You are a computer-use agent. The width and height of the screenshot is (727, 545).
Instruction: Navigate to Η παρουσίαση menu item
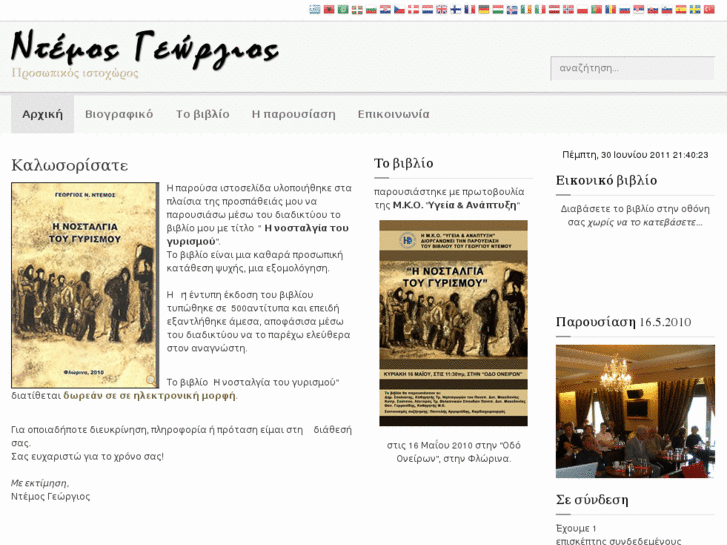pyautogui.click(x=293, y=114)
